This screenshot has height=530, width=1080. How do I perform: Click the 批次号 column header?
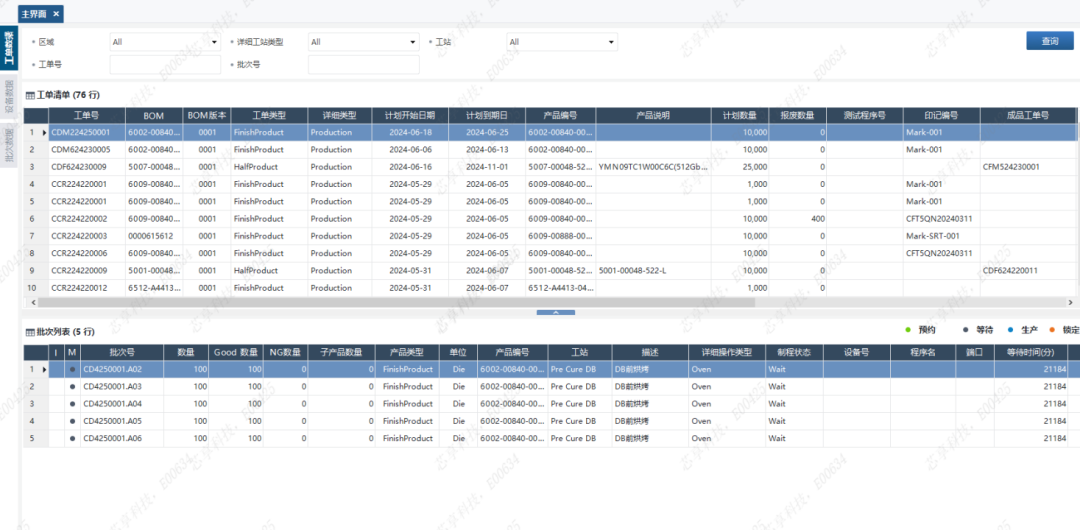122,352
